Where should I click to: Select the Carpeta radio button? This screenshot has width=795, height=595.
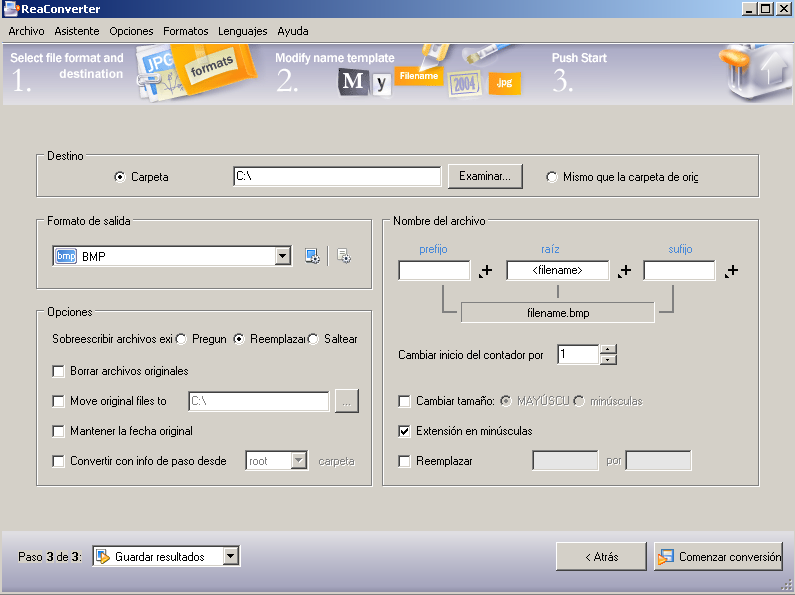[120, 177]
